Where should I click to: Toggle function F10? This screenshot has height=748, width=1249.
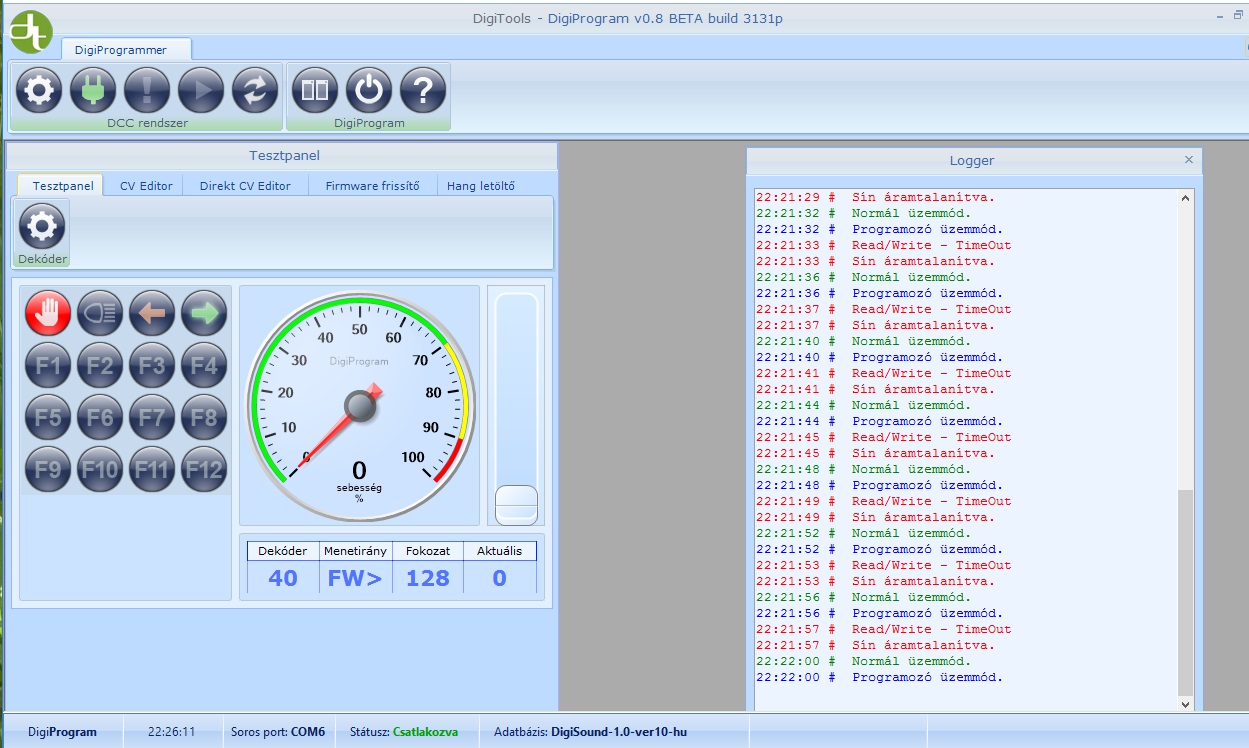click(100, 469)
